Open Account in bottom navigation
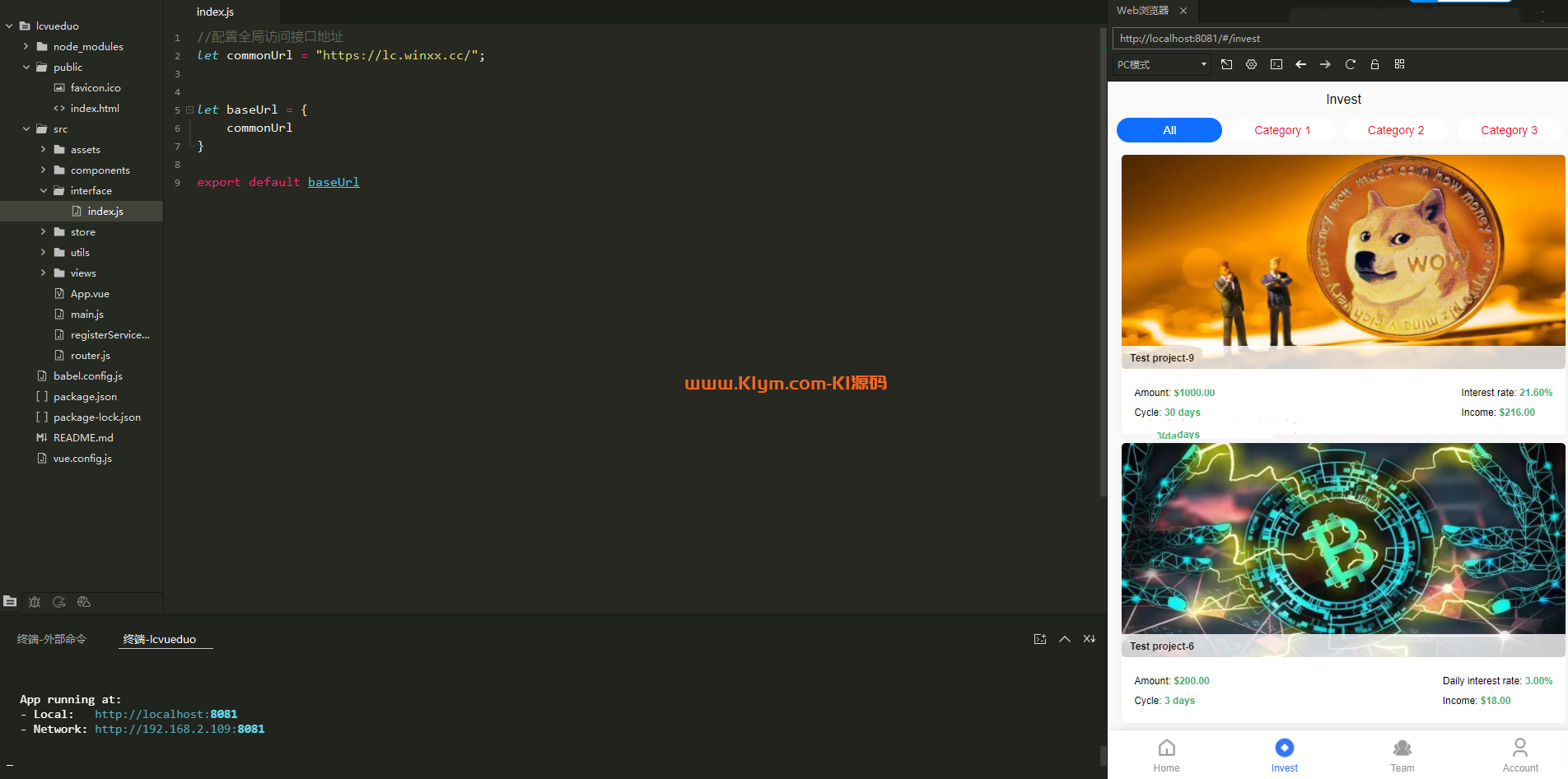The image size is (1568, 779). point(1520,756)
